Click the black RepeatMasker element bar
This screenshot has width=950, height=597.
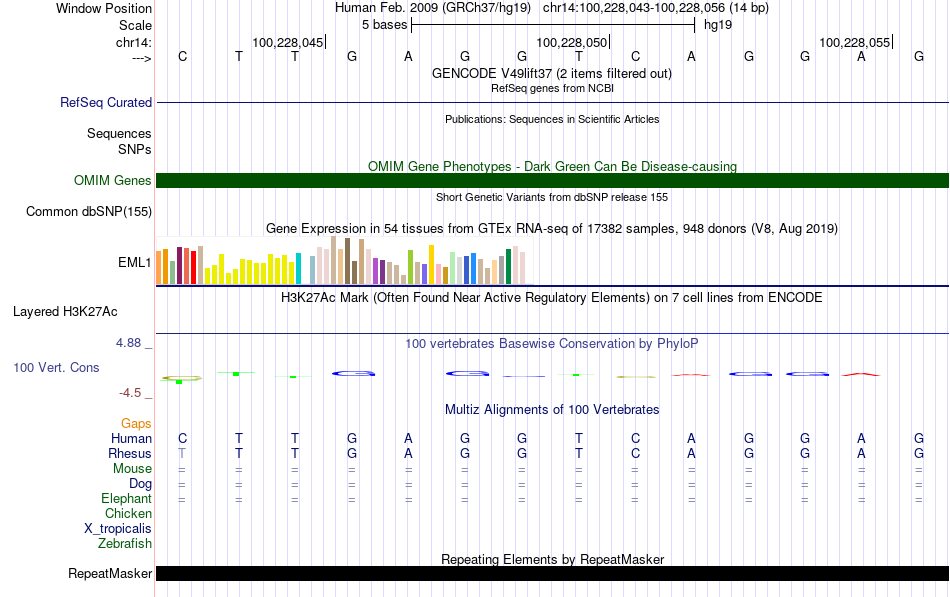pyautogui.click(x=552, y=573)
